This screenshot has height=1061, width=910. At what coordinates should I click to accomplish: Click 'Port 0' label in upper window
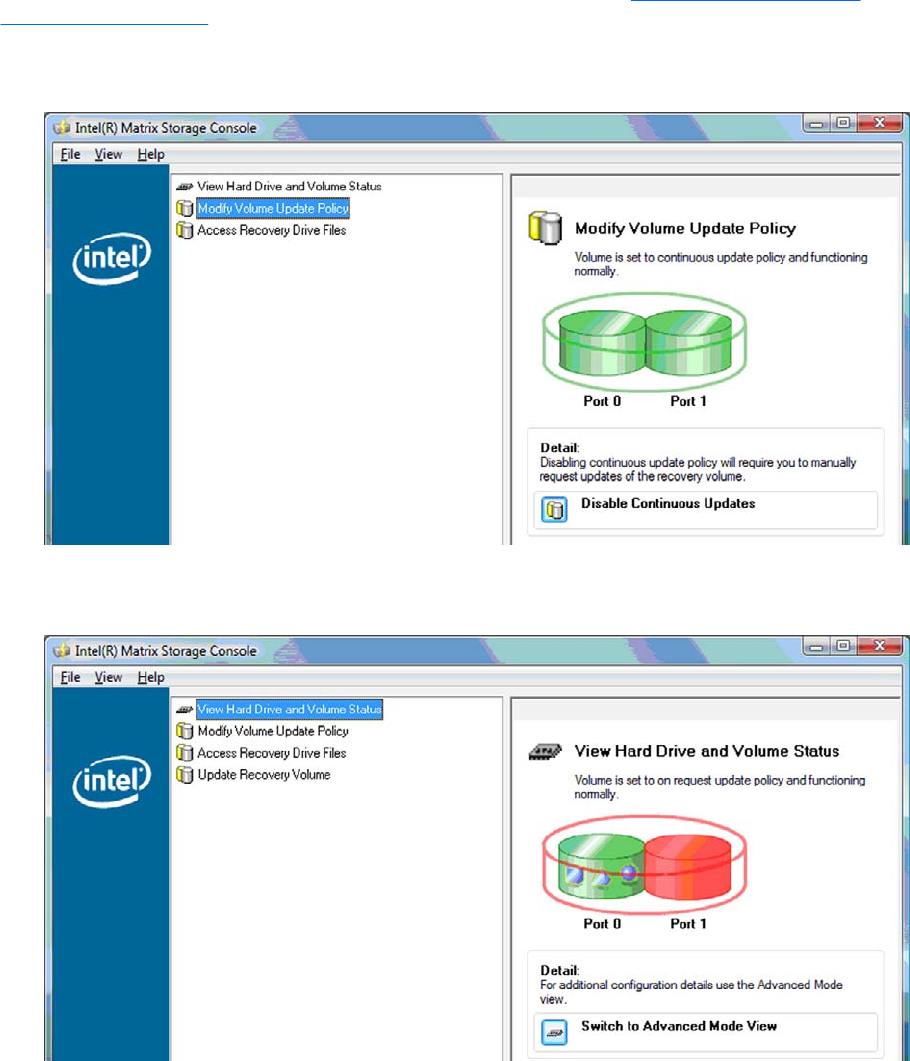pyautogui.click(x=602, y=401)
